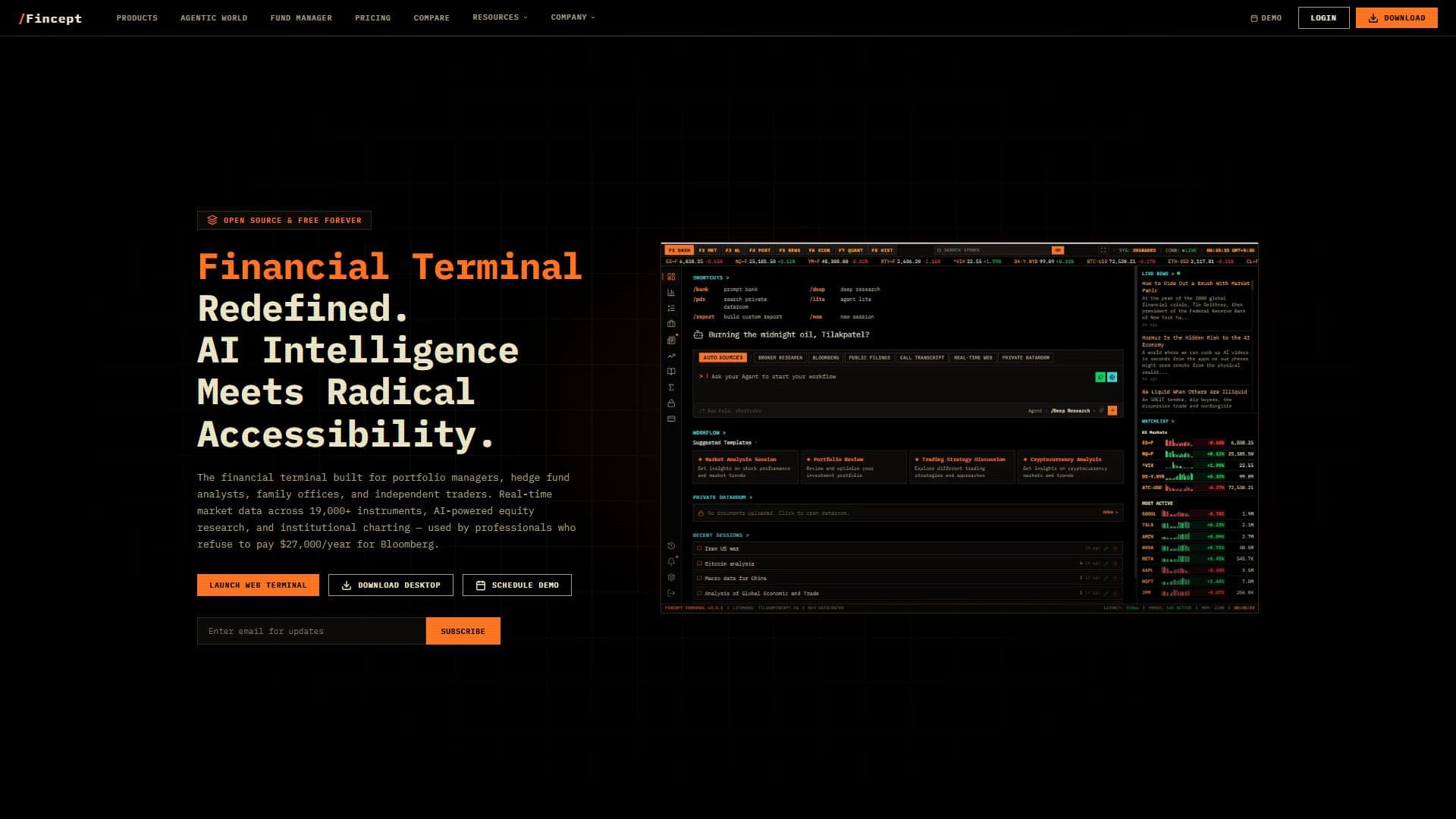Open the Hormuz Is the Hidden Risk headline
This screenshot has height=819, width=1456.
[x=1195, y=341]
